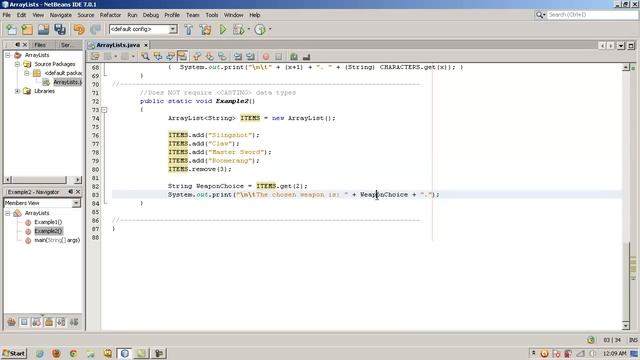The image size is (640, 360).
Task: Switch to the Files tab
Action: 40,45
